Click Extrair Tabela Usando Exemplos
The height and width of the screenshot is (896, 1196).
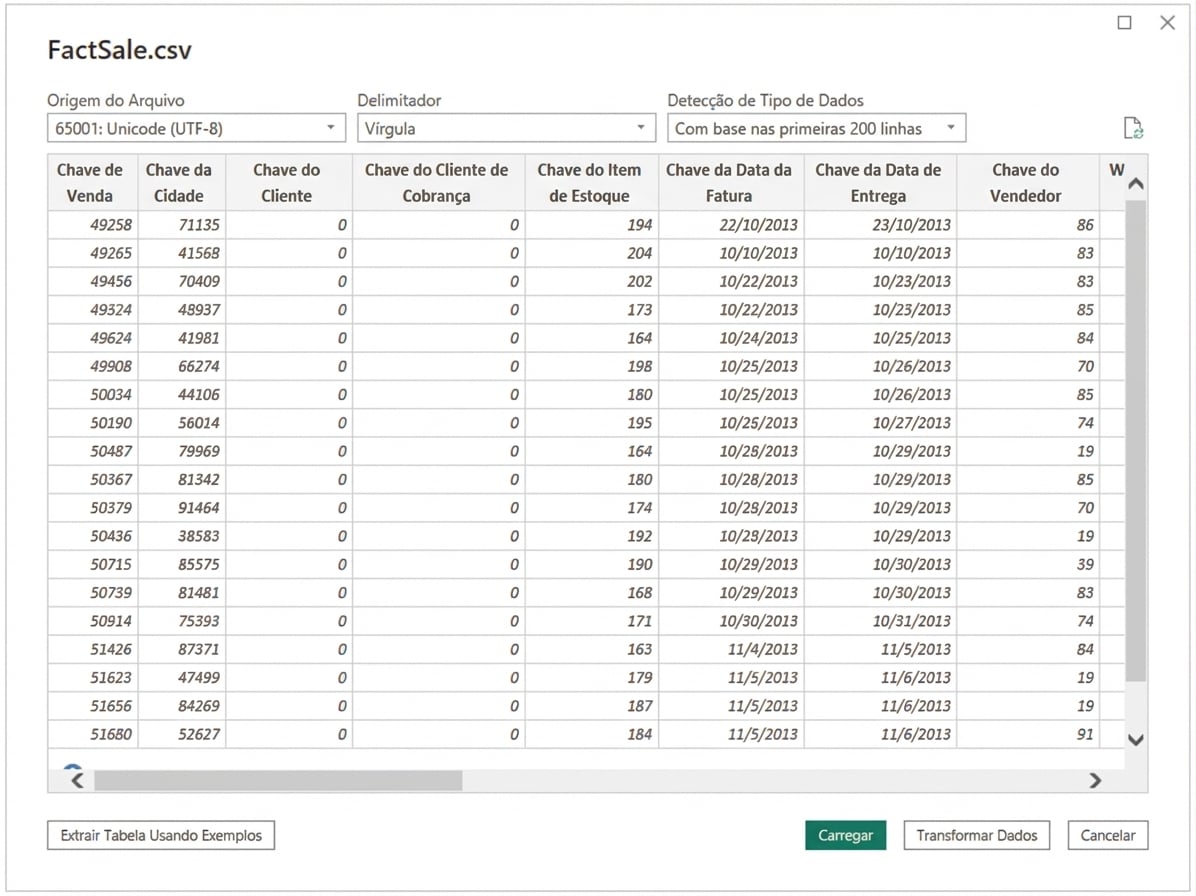click(161, 835)
